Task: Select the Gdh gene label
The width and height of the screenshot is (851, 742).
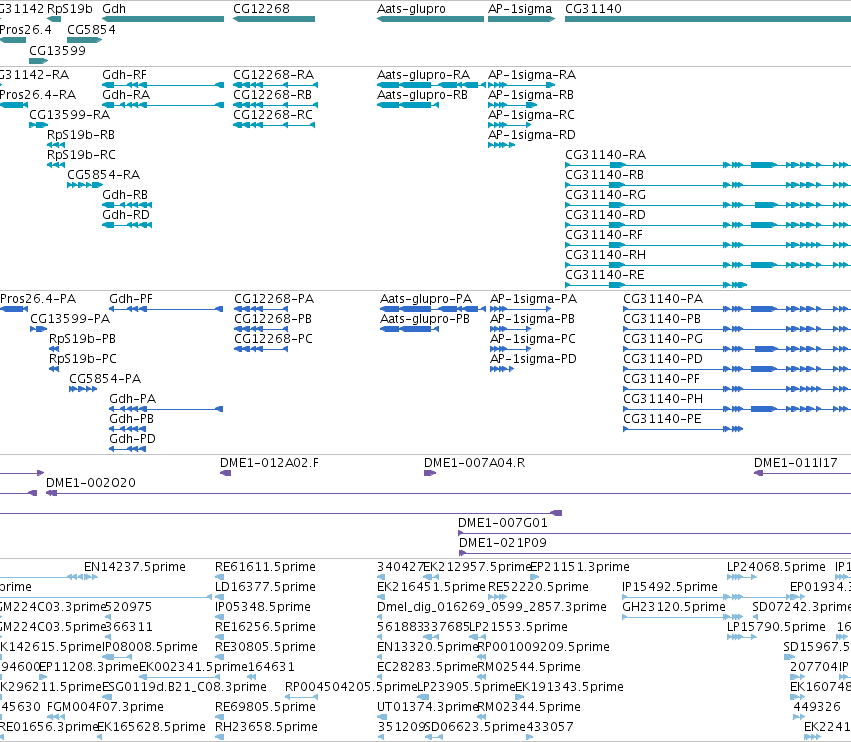Action: pyautogui.click(x=114, y=9)
